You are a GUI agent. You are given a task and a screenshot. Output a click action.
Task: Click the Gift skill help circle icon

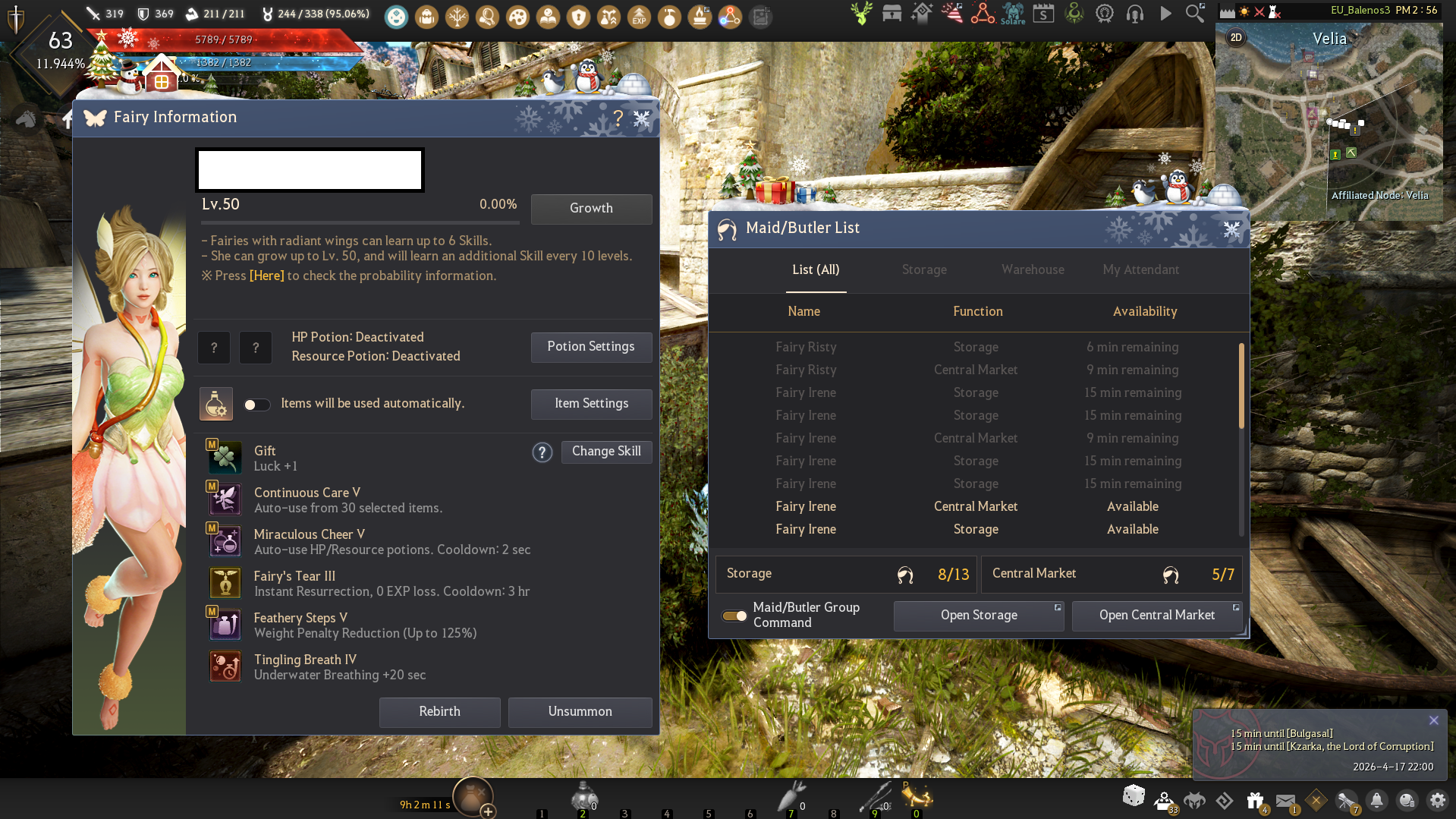click(x=542, y=452)
